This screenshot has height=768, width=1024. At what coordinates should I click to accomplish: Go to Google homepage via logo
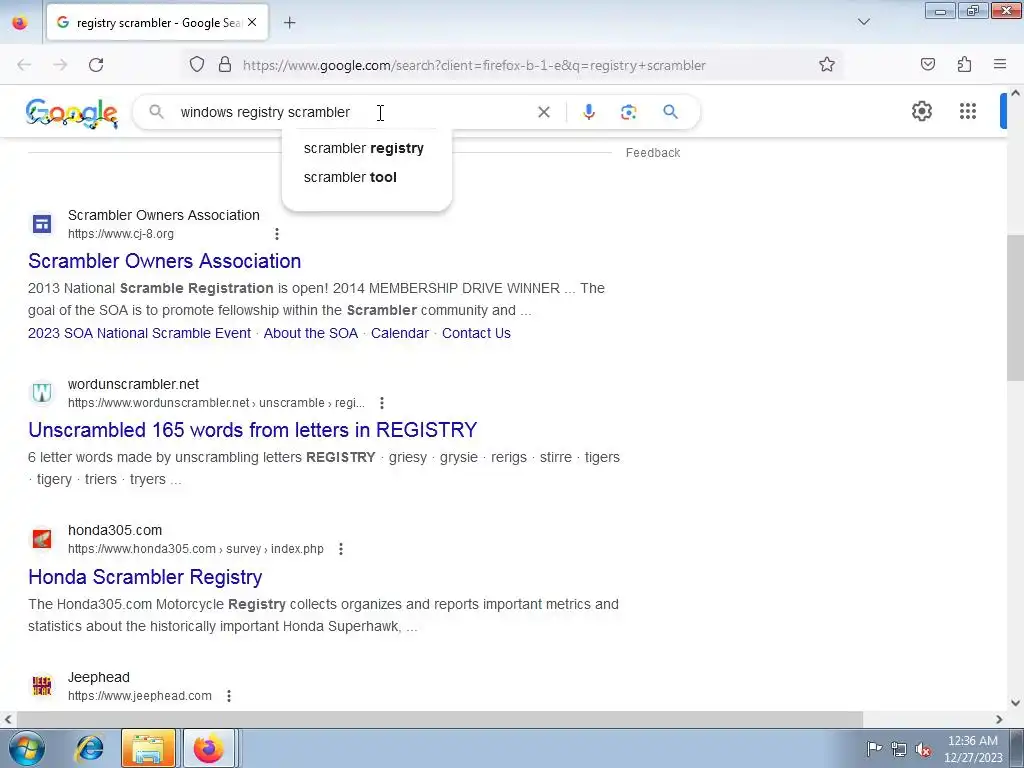(x=72, y=113)
